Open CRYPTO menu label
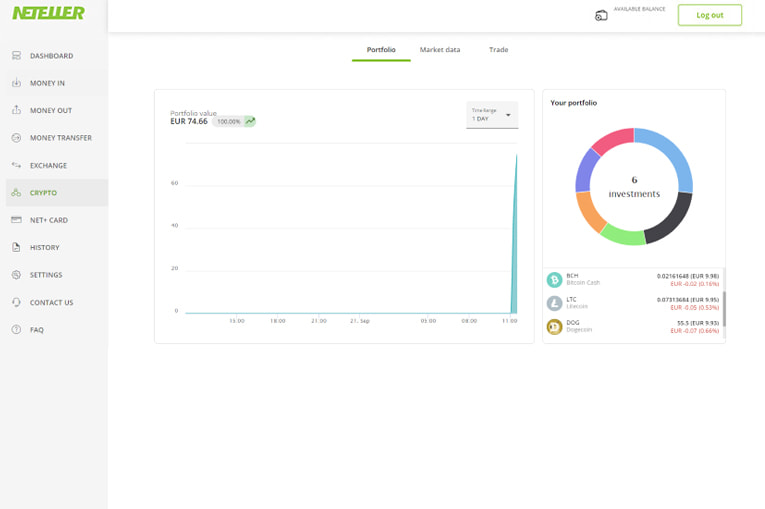The width and height of the screenshot is (765, 509). tap(43, 193)
